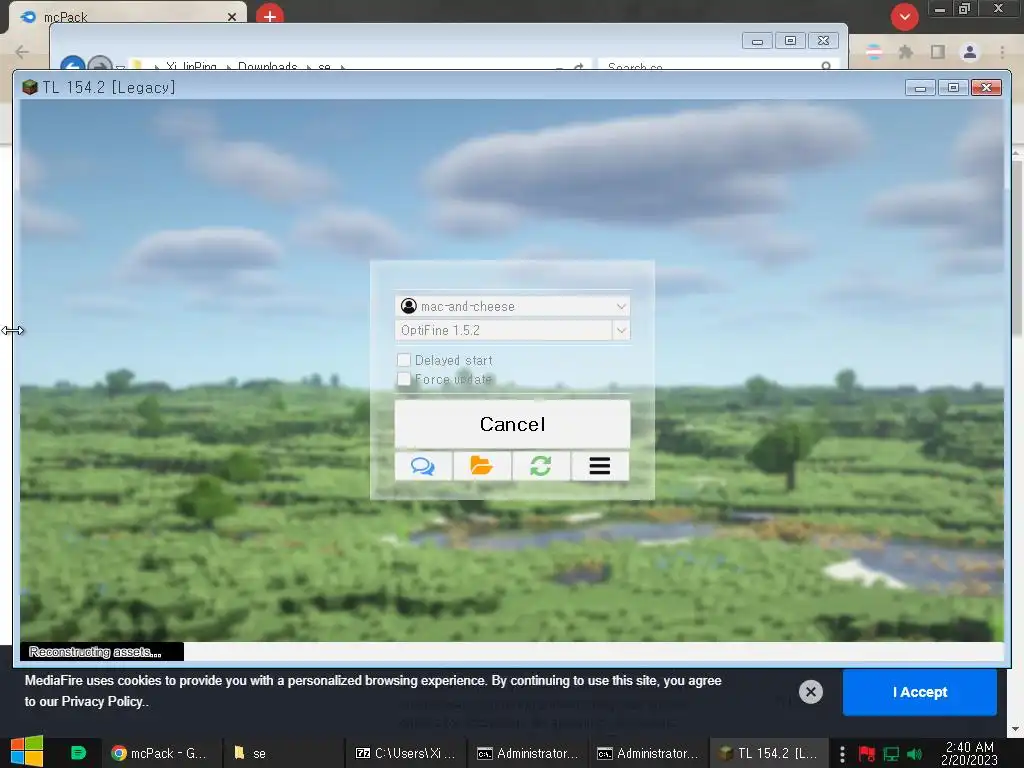Click the Explorer forward navigation arrow
Screen dimensions: 1024x768
[99, 64]
